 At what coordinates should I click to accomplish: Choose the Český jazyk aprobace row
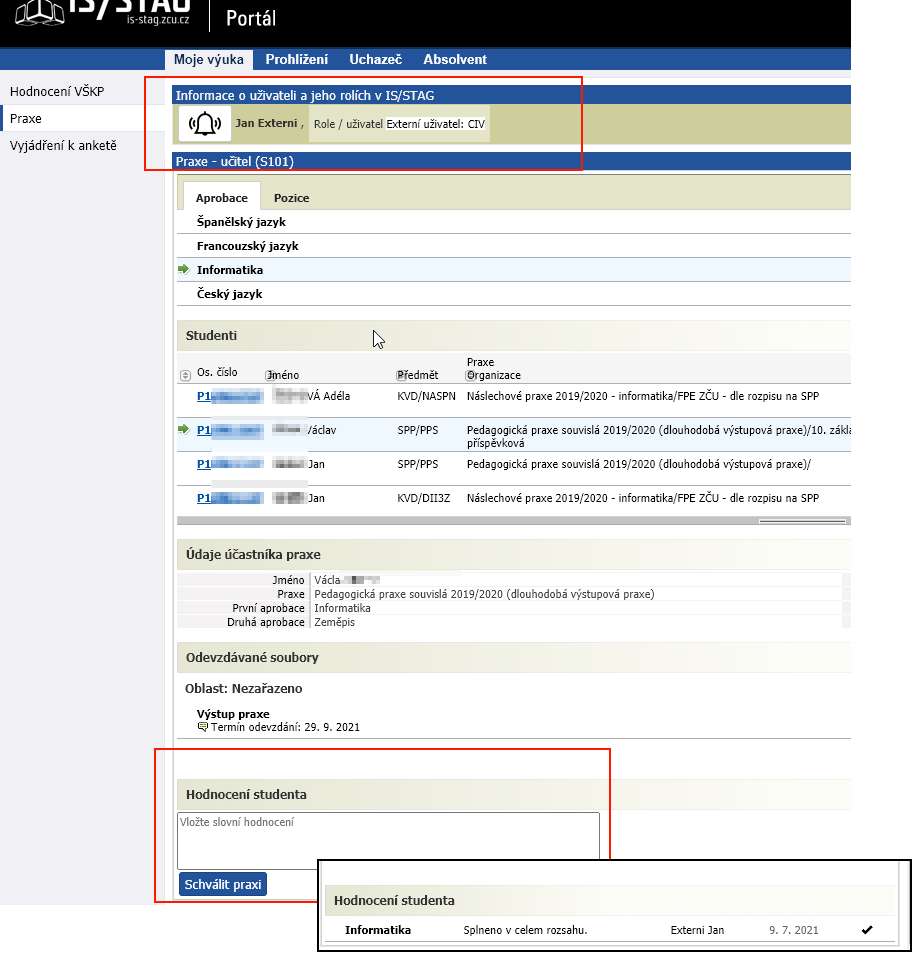pyautogui.click(x=513, y=294)
